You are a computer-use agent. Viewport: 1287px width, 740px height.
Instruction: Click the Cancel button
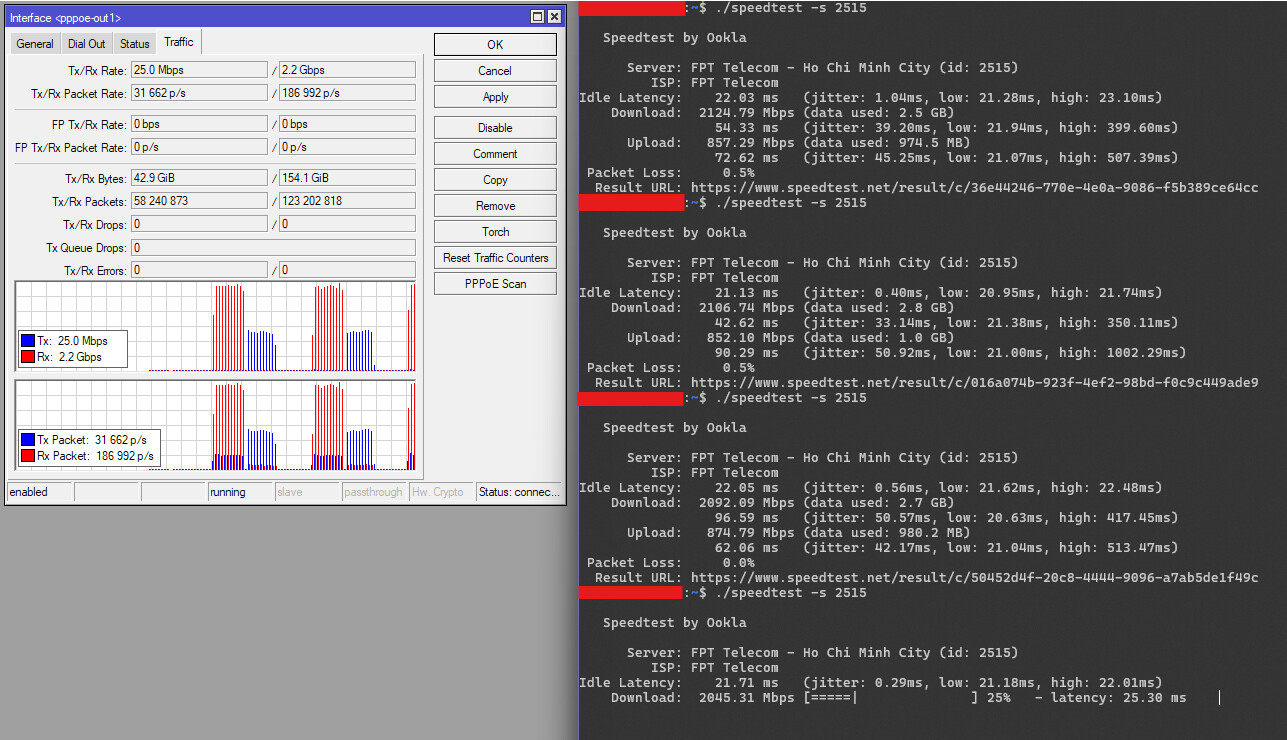pyautogui.click(x=495, y=71)
